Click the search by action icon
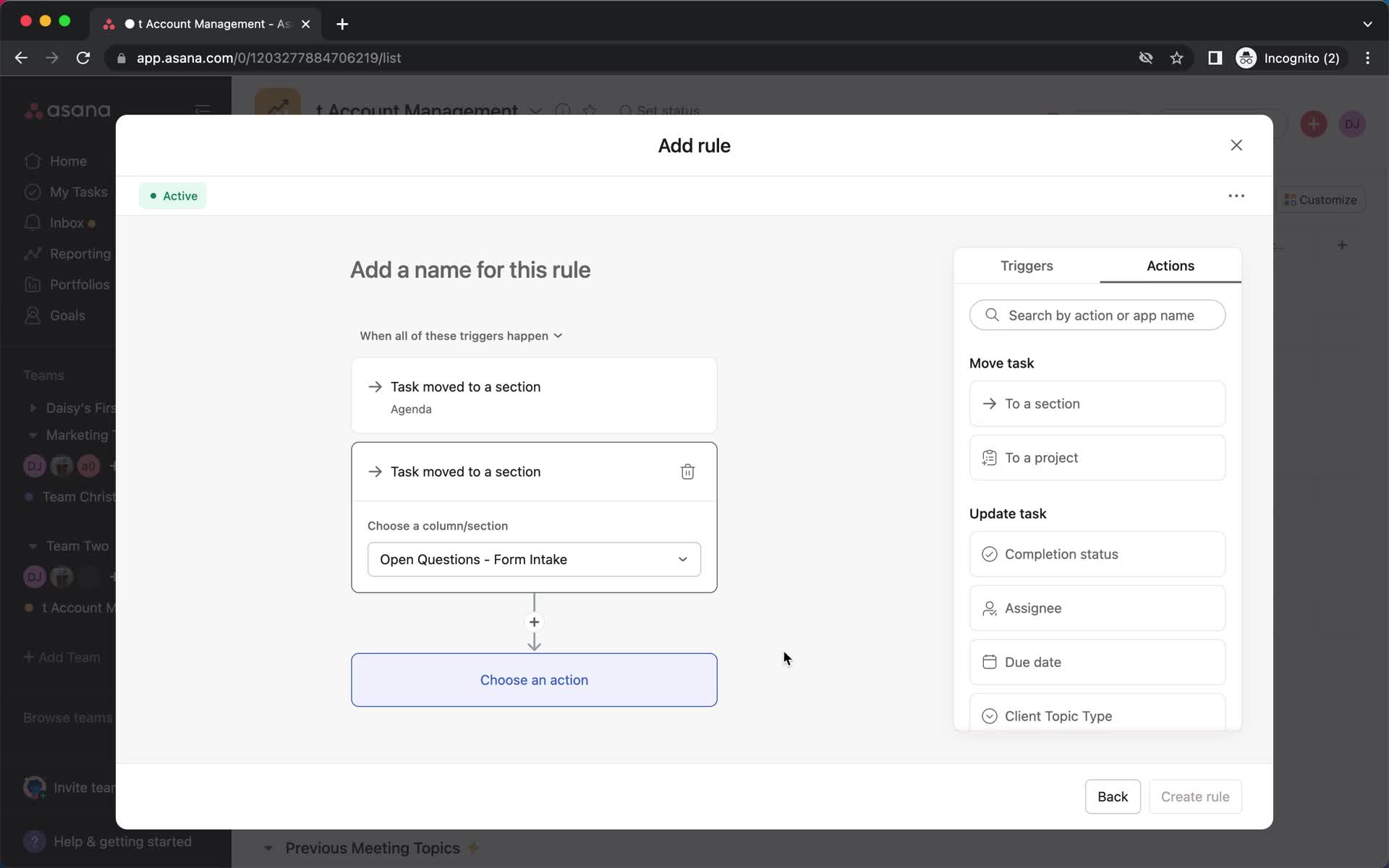 991,315
